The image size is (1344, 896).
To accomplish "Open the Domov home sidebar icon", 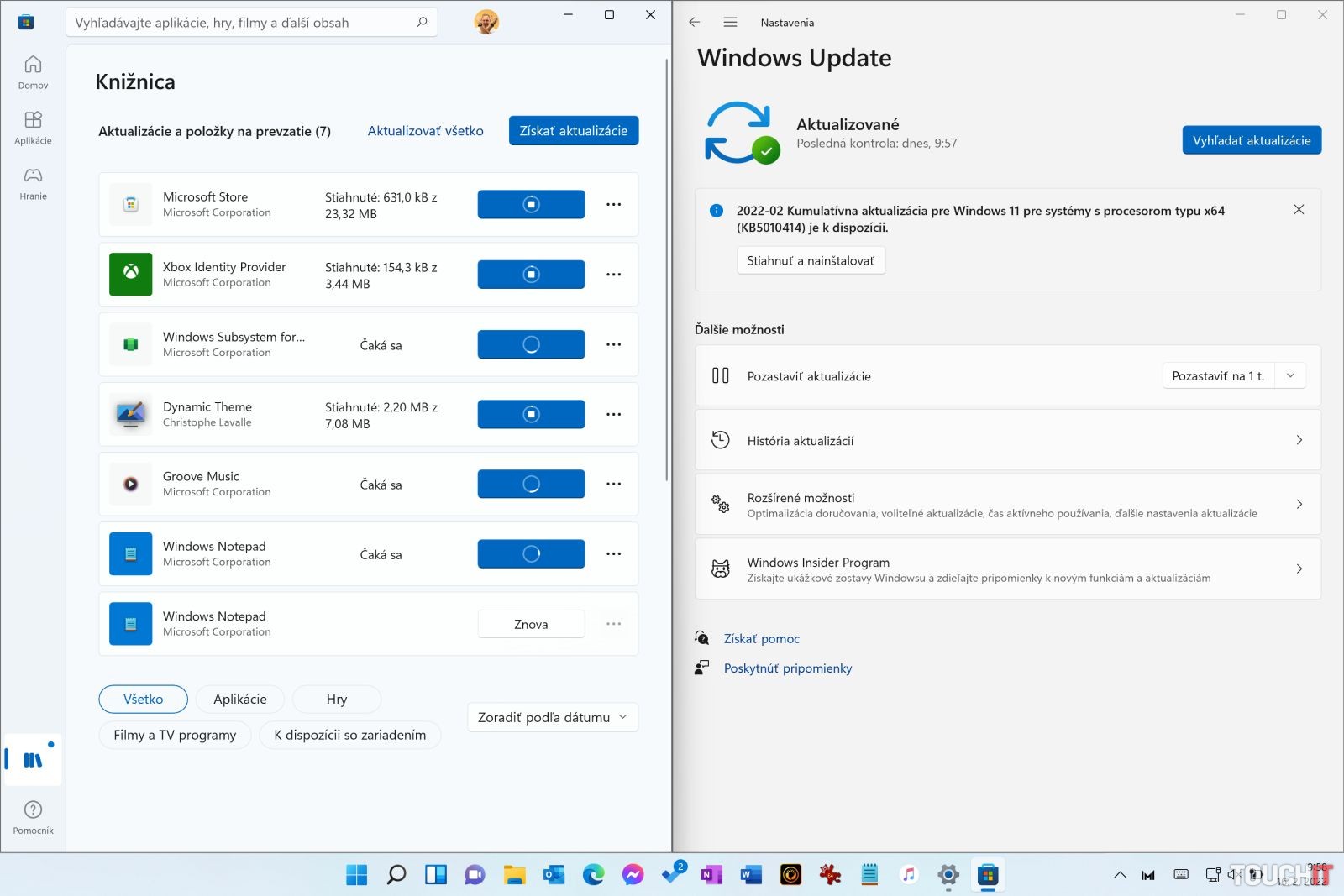I will click(33, 72).
